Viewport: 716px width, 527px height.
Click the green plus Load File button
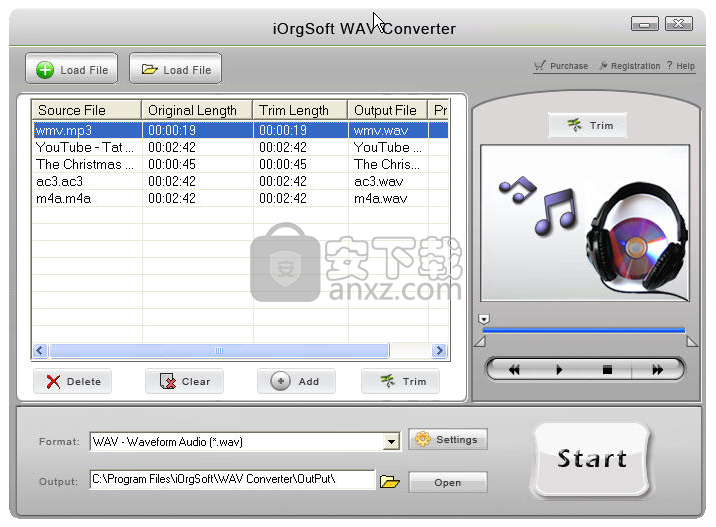click(72, 69)
